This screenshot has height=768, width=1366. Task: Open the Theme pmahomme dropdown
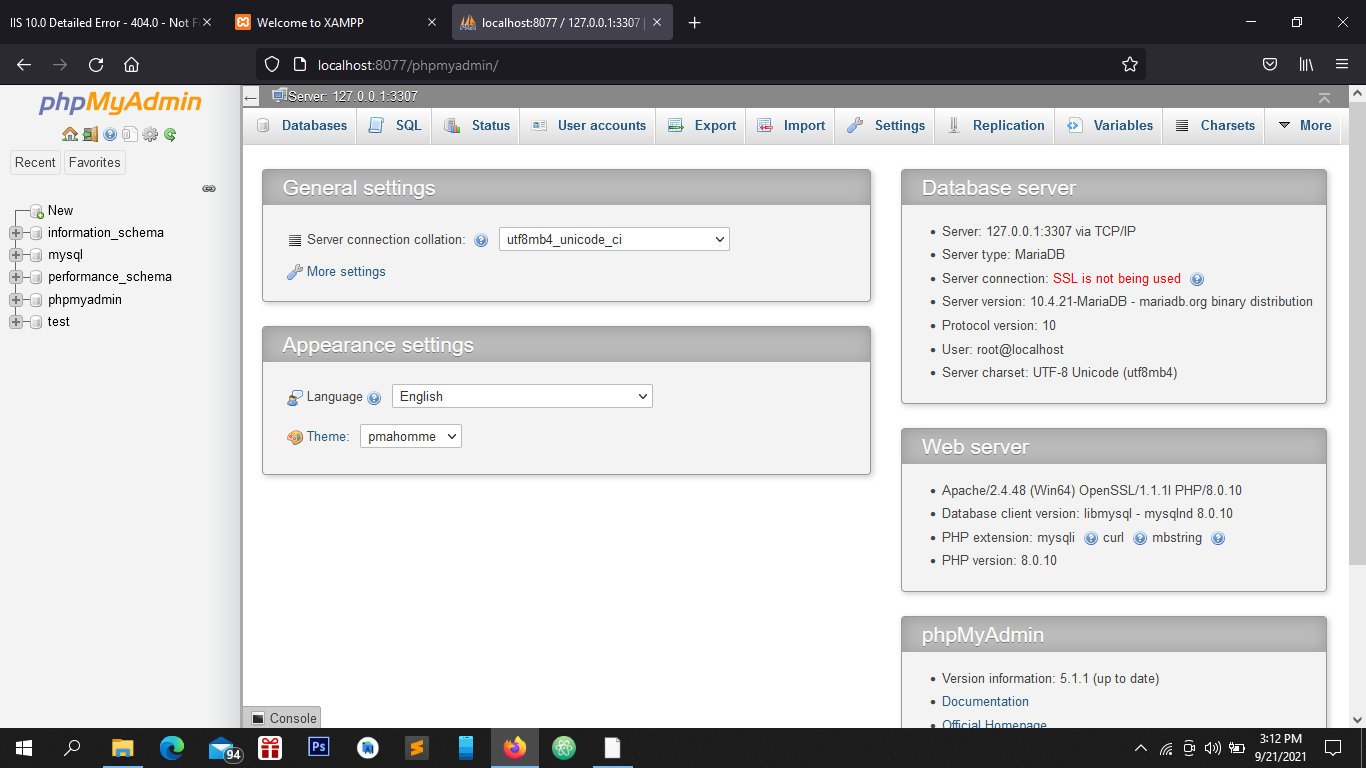pyautogui.click(x=410, y=437)
